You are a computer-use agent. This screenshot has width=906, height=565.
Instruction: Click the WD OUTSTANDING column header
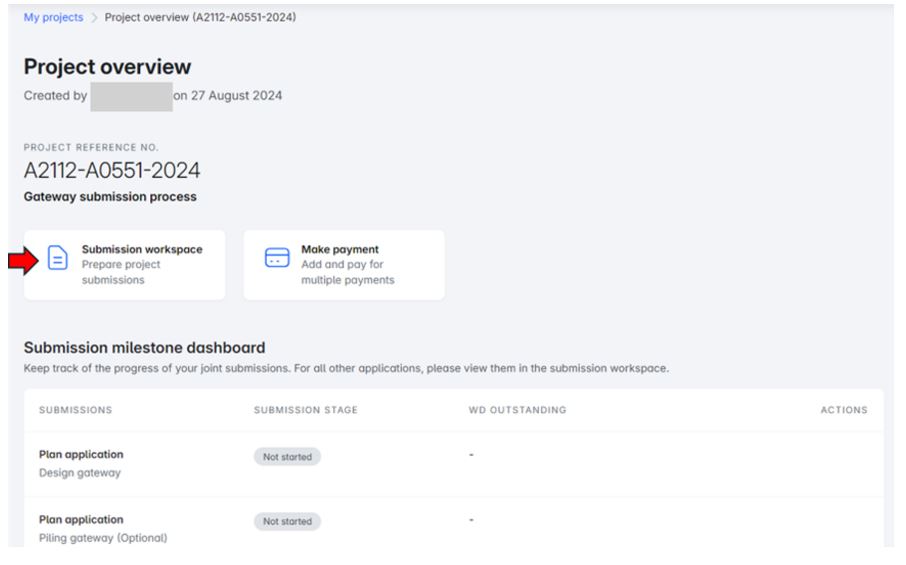tap(517, 410)
